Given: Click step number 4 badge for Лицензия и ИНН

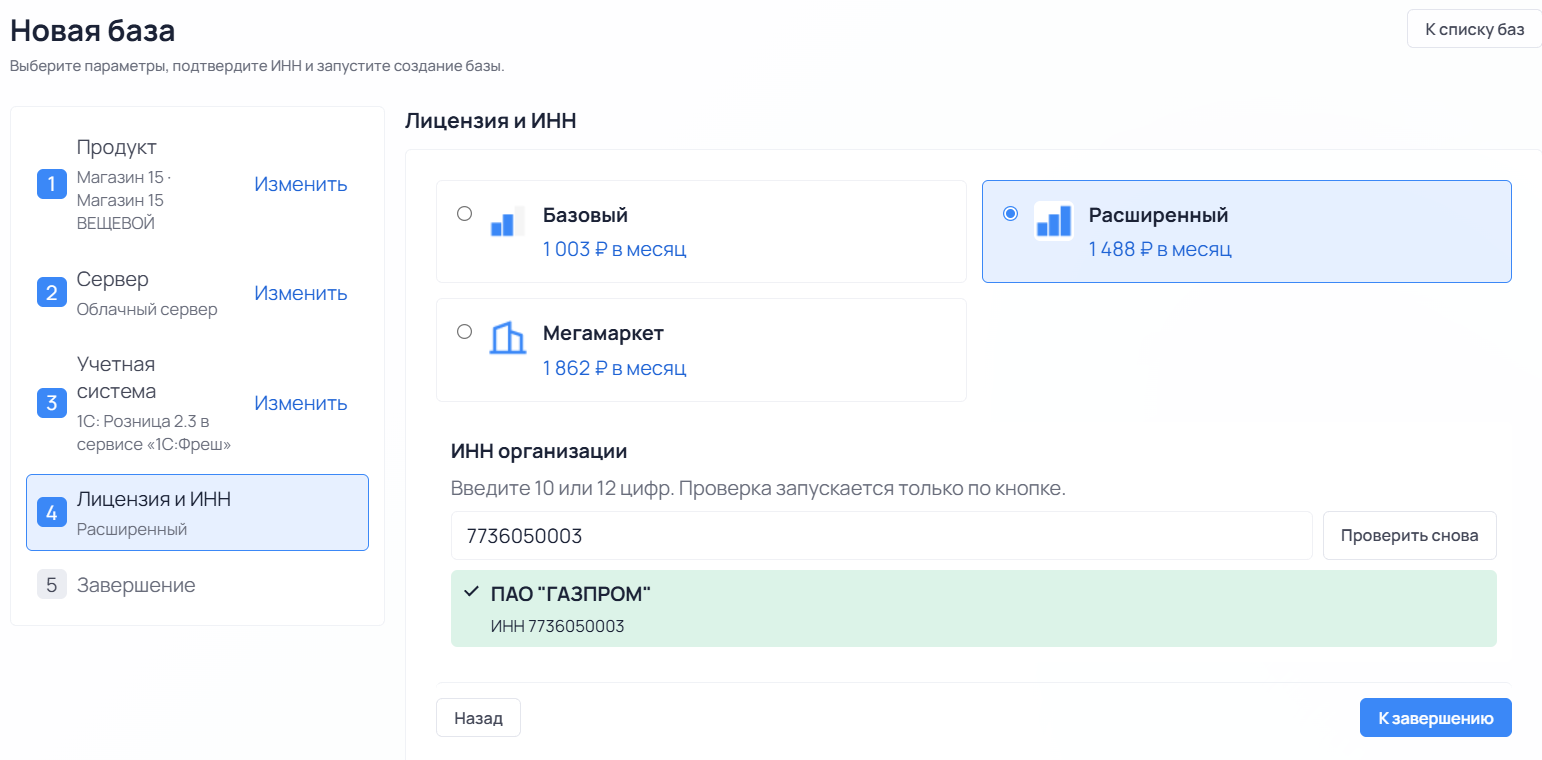Looking at the screenshot, I should (x=52, y=512).
